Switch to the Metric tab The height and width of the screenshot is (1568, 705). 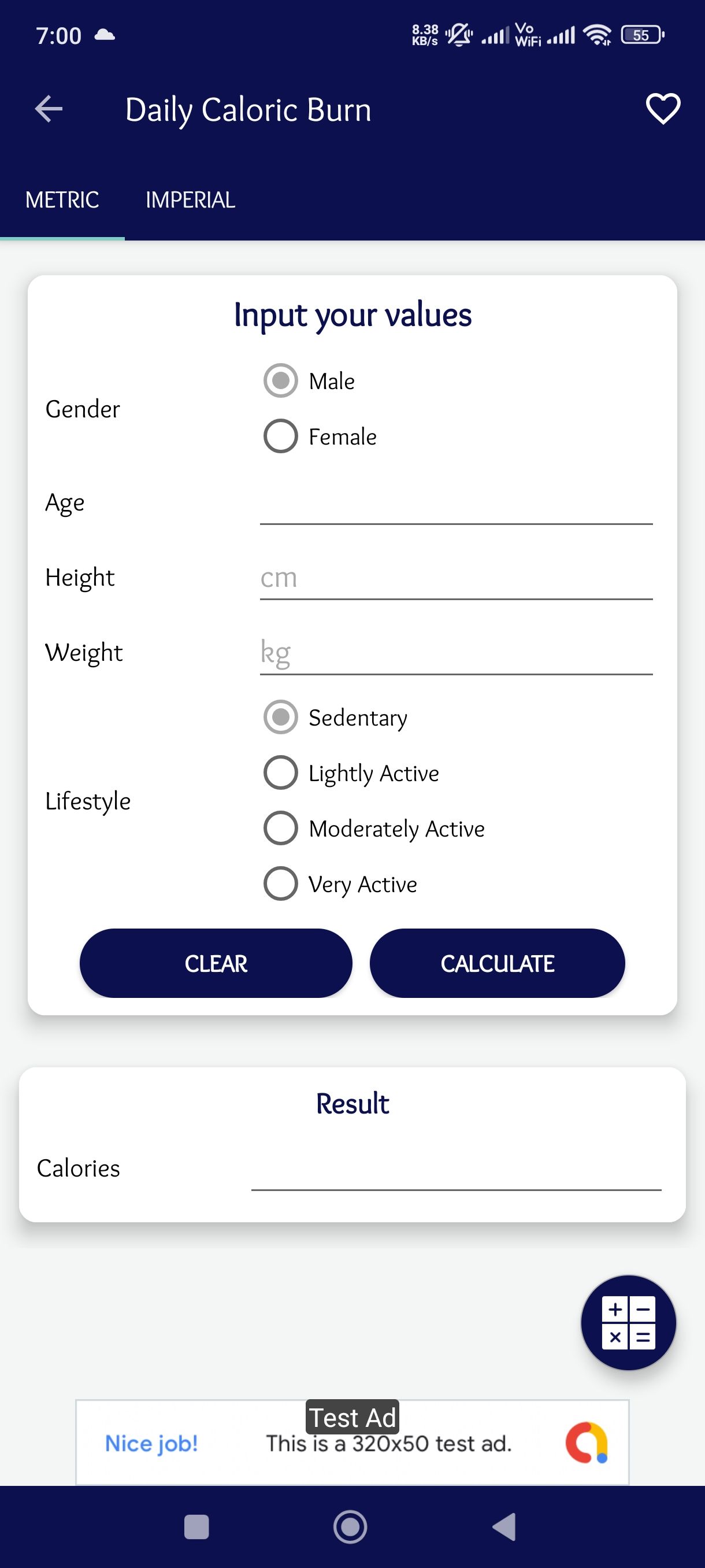coord(62,200)
